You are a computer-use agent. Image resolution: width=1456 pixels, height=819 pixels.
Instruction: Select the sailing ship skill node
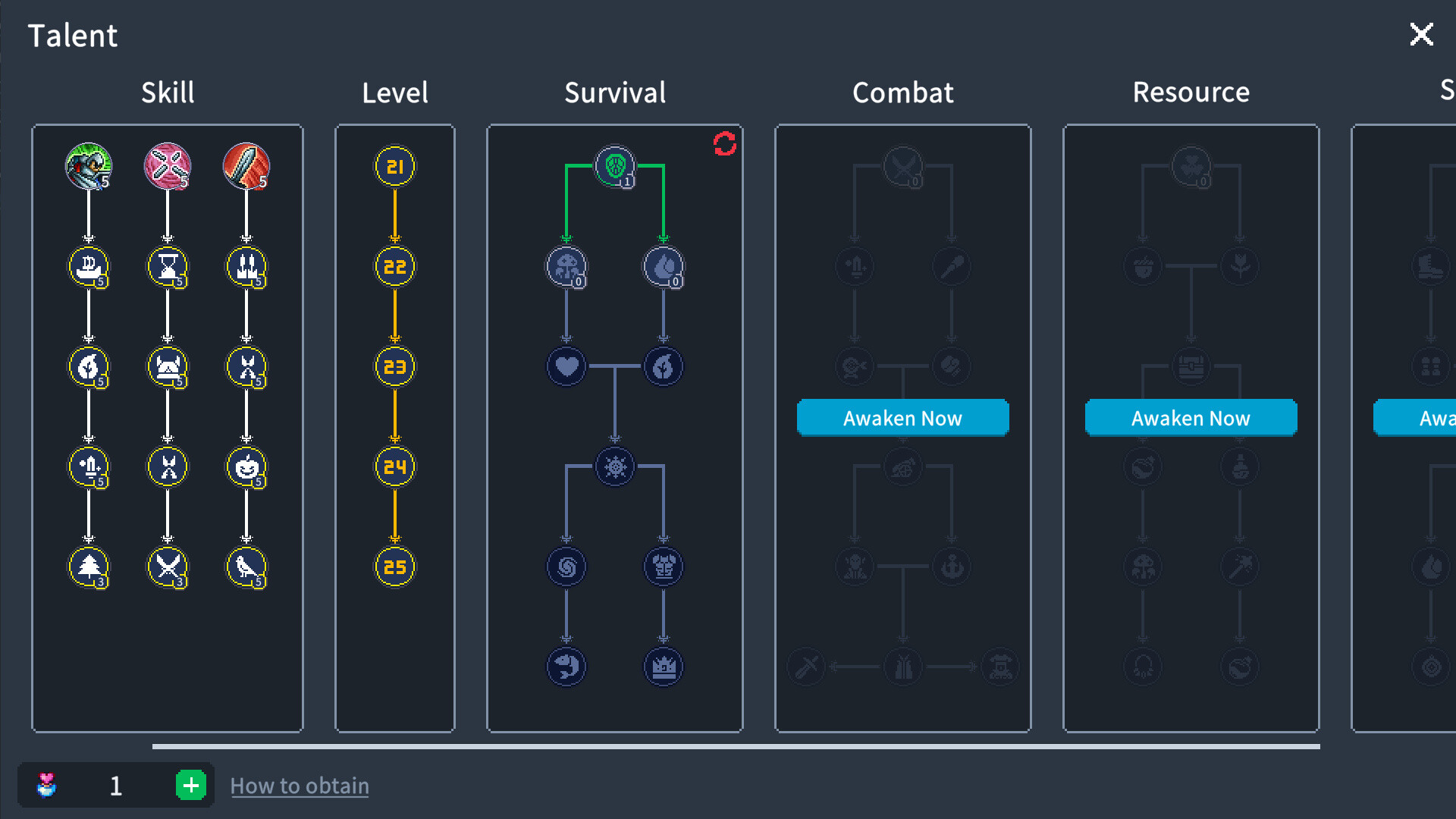[89, 267]
